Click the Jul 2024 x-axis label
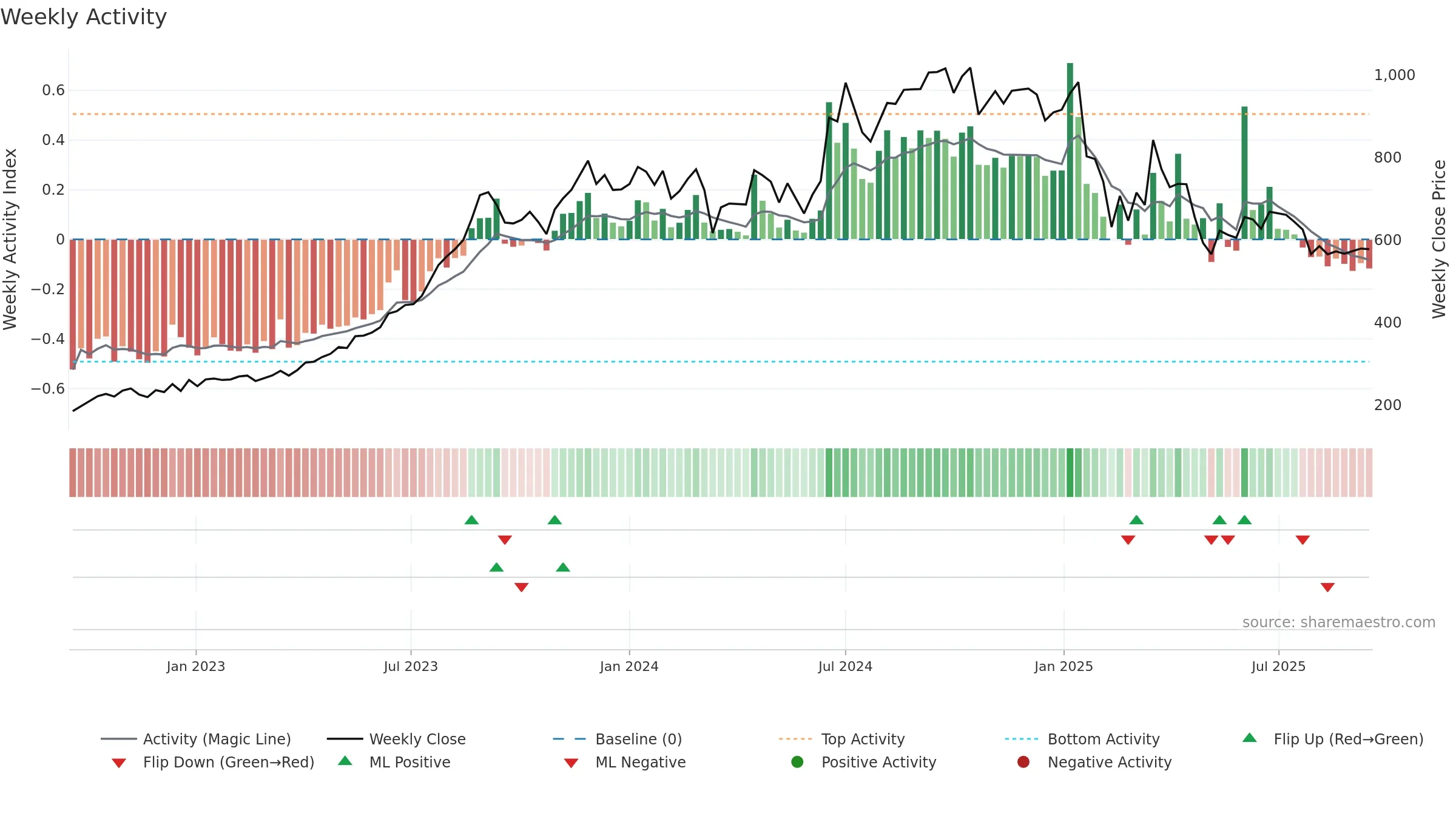Screen dimensions: 1456x819 (x=845, y=666)
